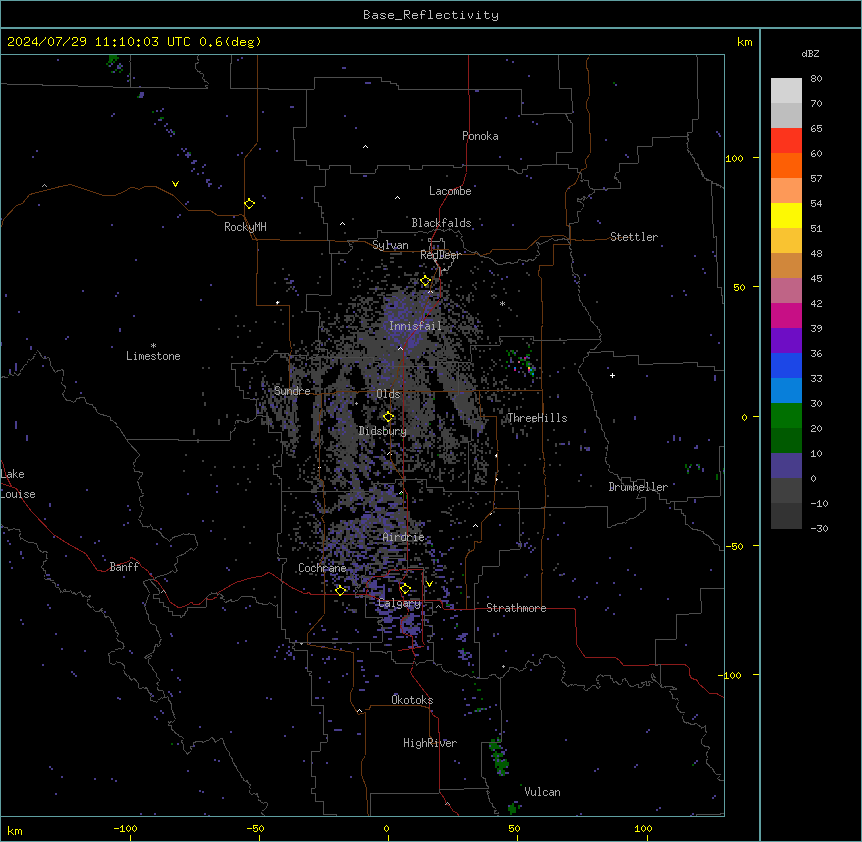Click the Blackfalds town label
This screenshot has height=842, width=862.
pyautogui.click(x=441, y=223)
